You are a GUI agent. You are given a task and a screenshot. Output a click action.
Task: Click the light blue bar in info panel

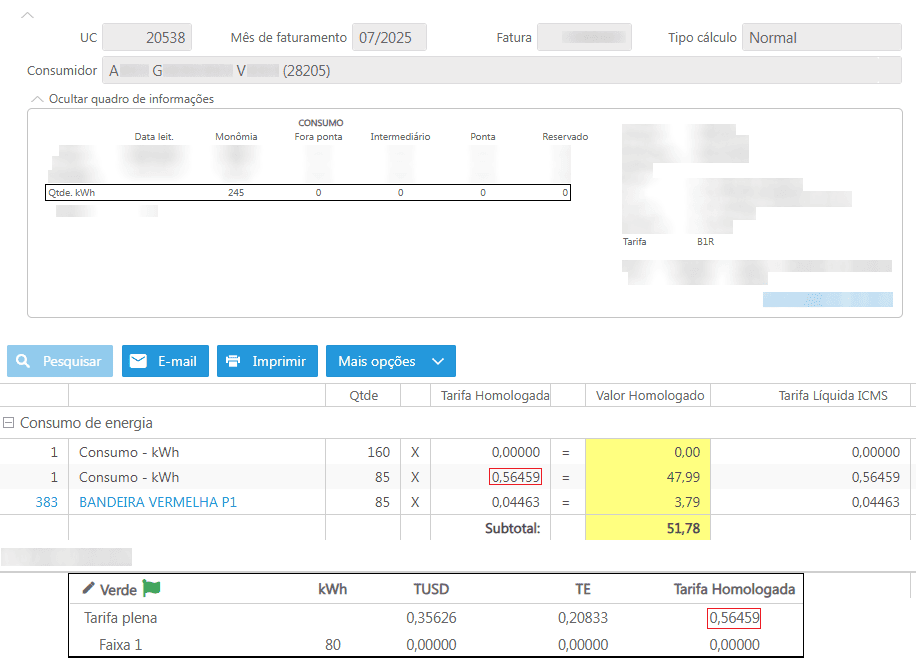tap(828, 299)
